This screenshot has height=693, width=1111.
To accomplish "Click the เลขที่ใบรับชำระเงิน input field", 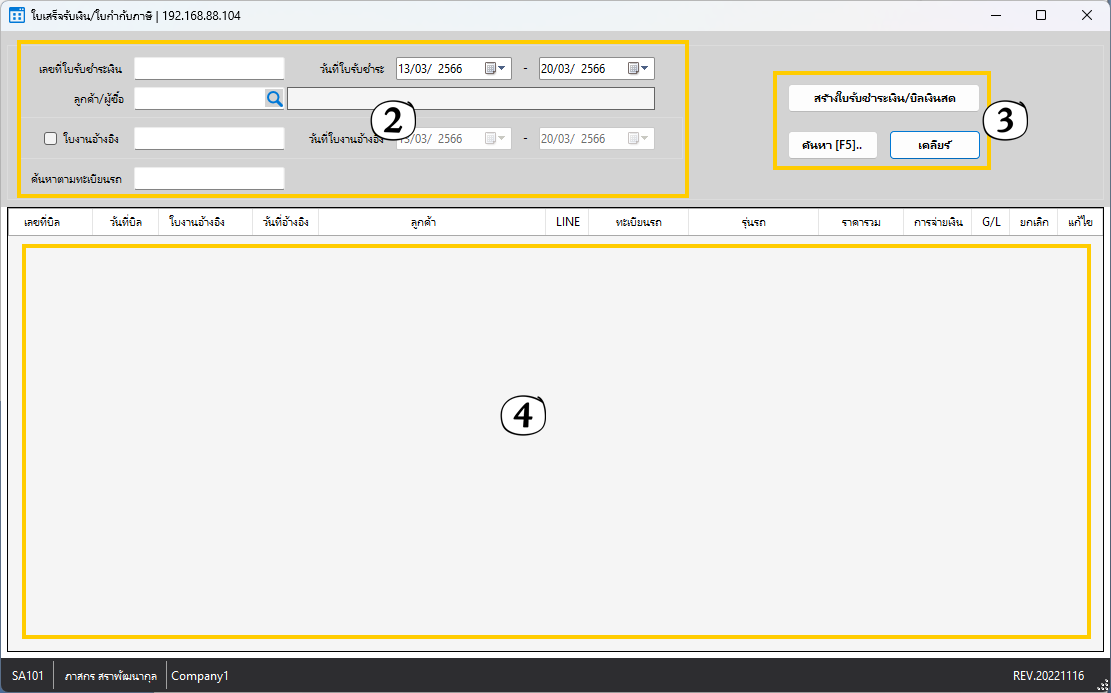I will coord(209,69).
